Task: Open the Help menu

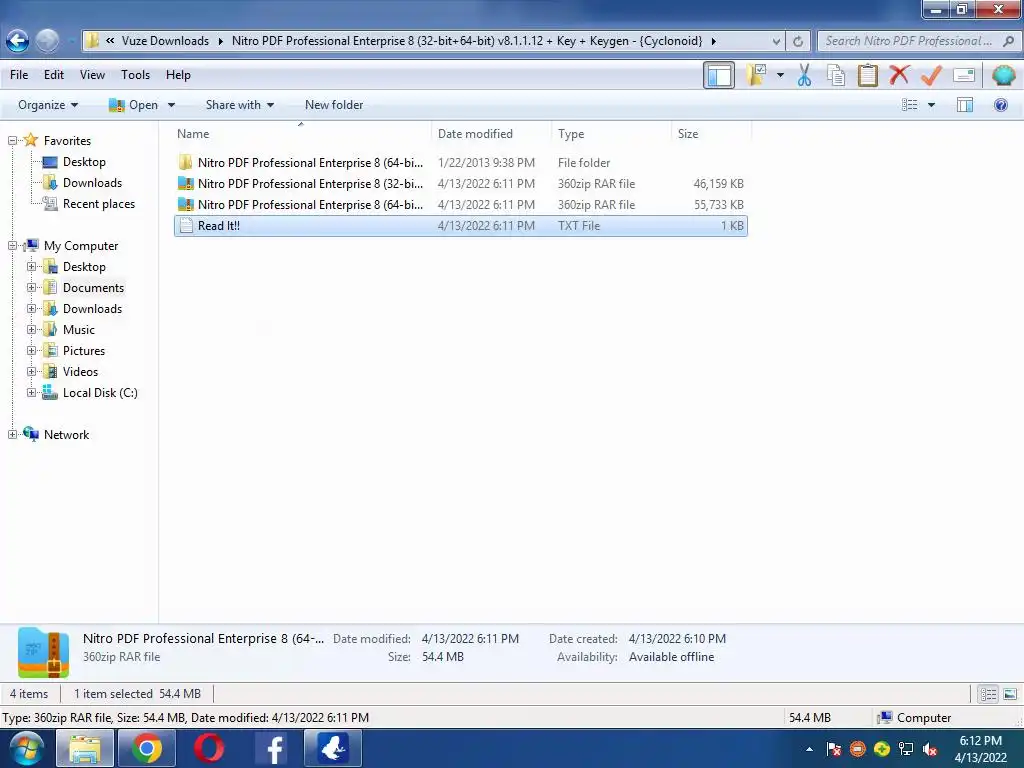Action: tap(178, 75)
